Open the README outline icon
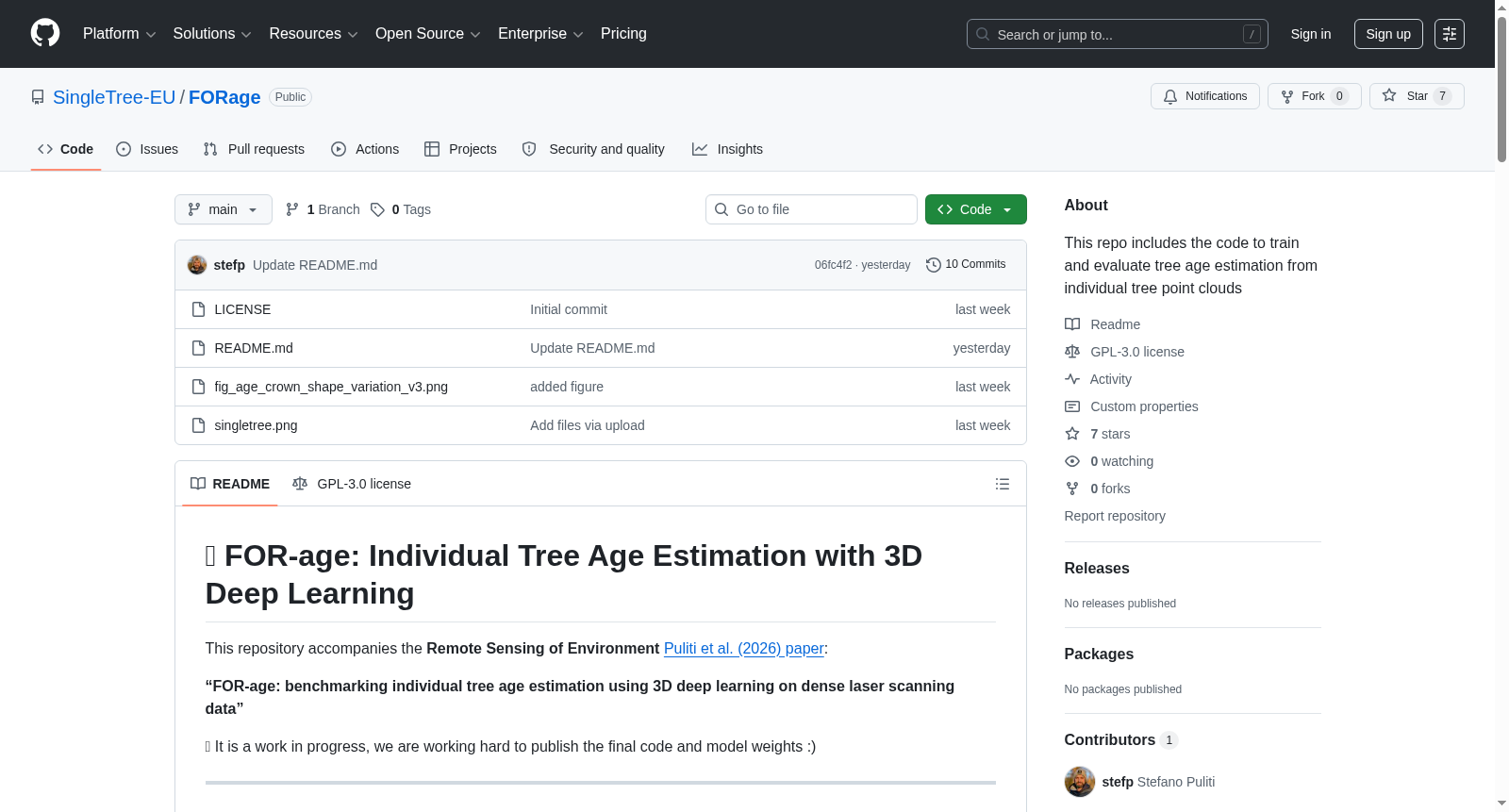The width and height of the screenshot is (1509, 812). pos(1003,484)
